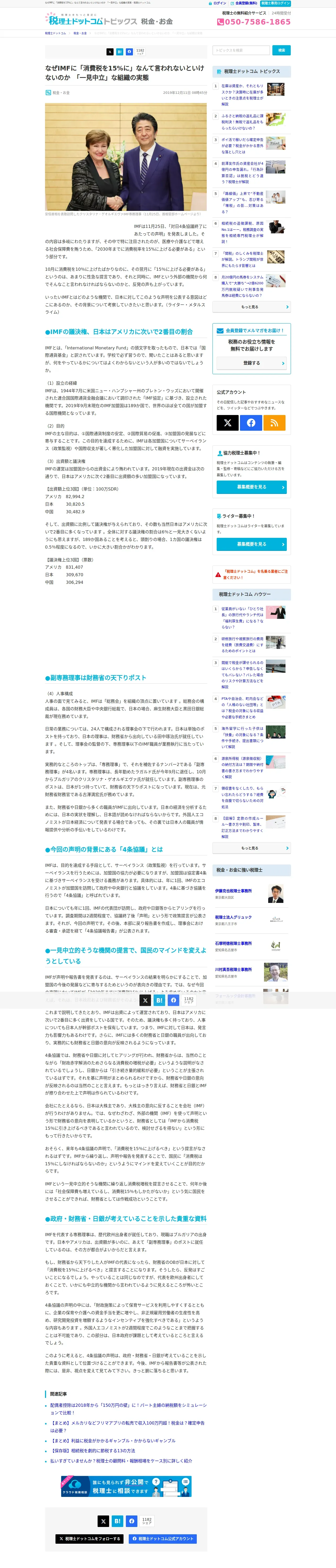Share on Facebook in the floating share bar
This screenshot has height=1568, width=336.
[x=174, y=1000]
